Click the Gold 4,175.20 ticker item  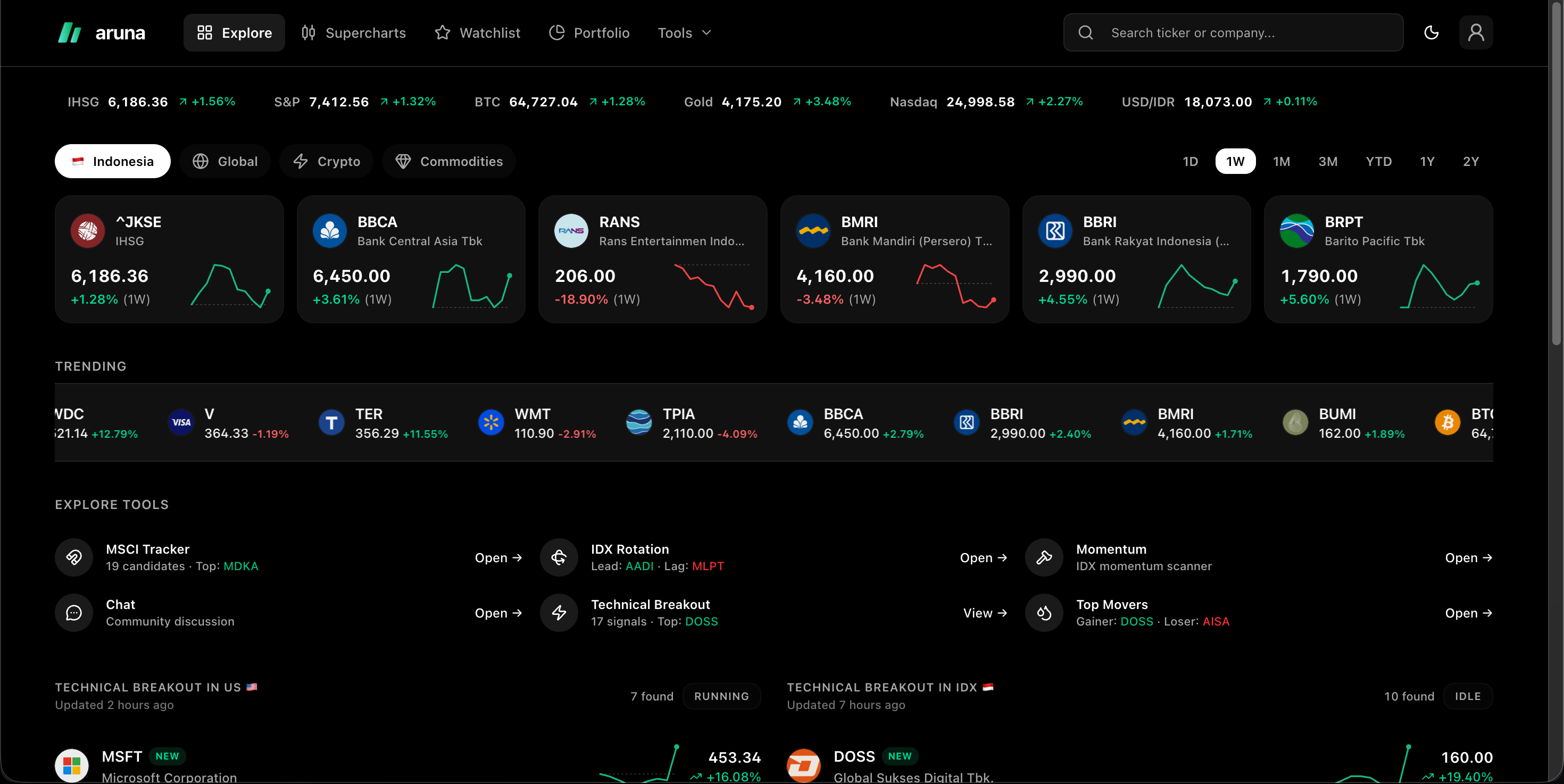coord(768,102)
